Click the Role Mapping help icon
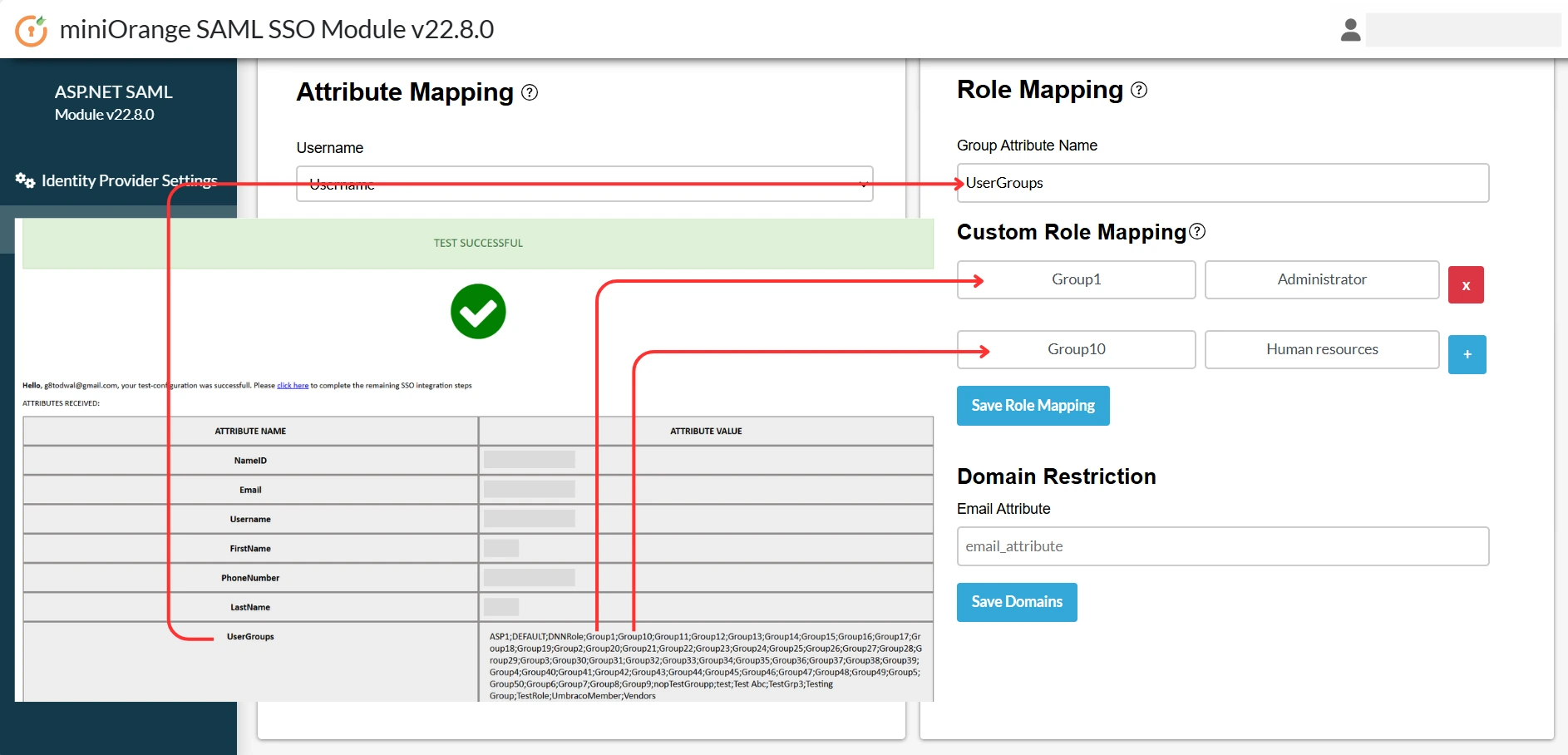This screenshot has width=1568, height=755. [1139, 90]
